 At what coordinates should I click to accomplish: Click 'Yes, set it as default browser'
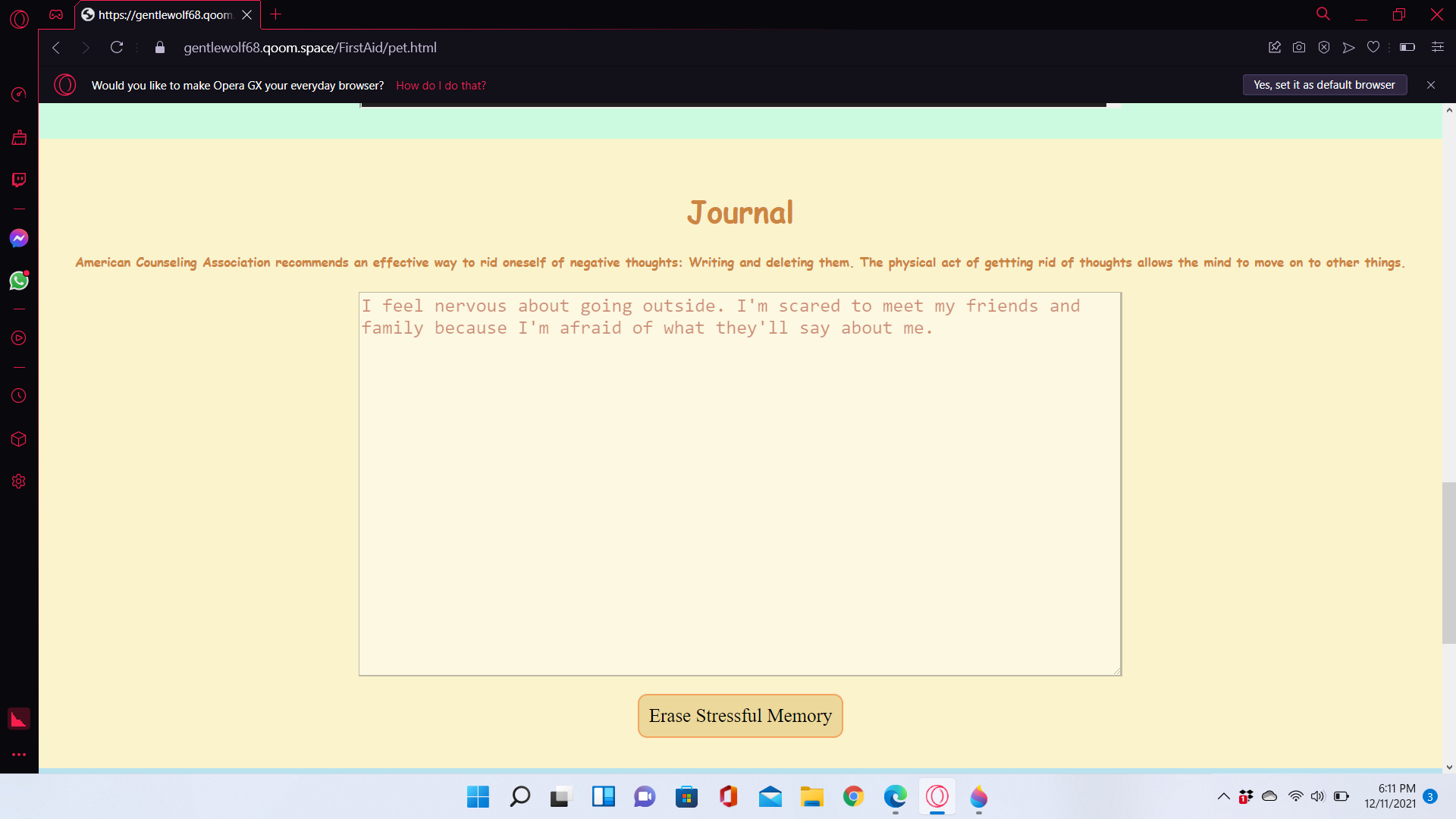point(1324,85)
